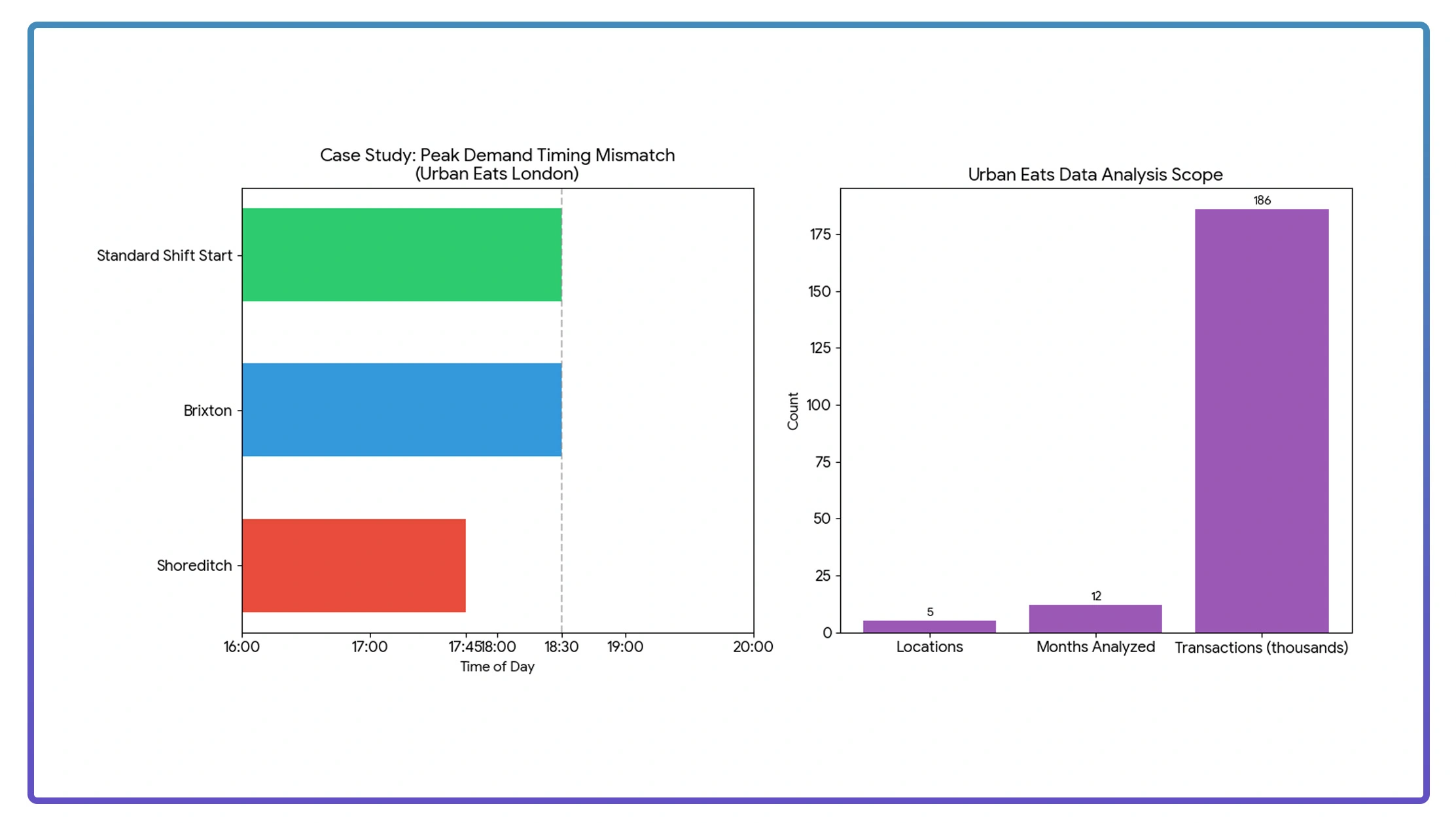Click the 16:00 tick label

pyautogui.click(x=243, y=646)
